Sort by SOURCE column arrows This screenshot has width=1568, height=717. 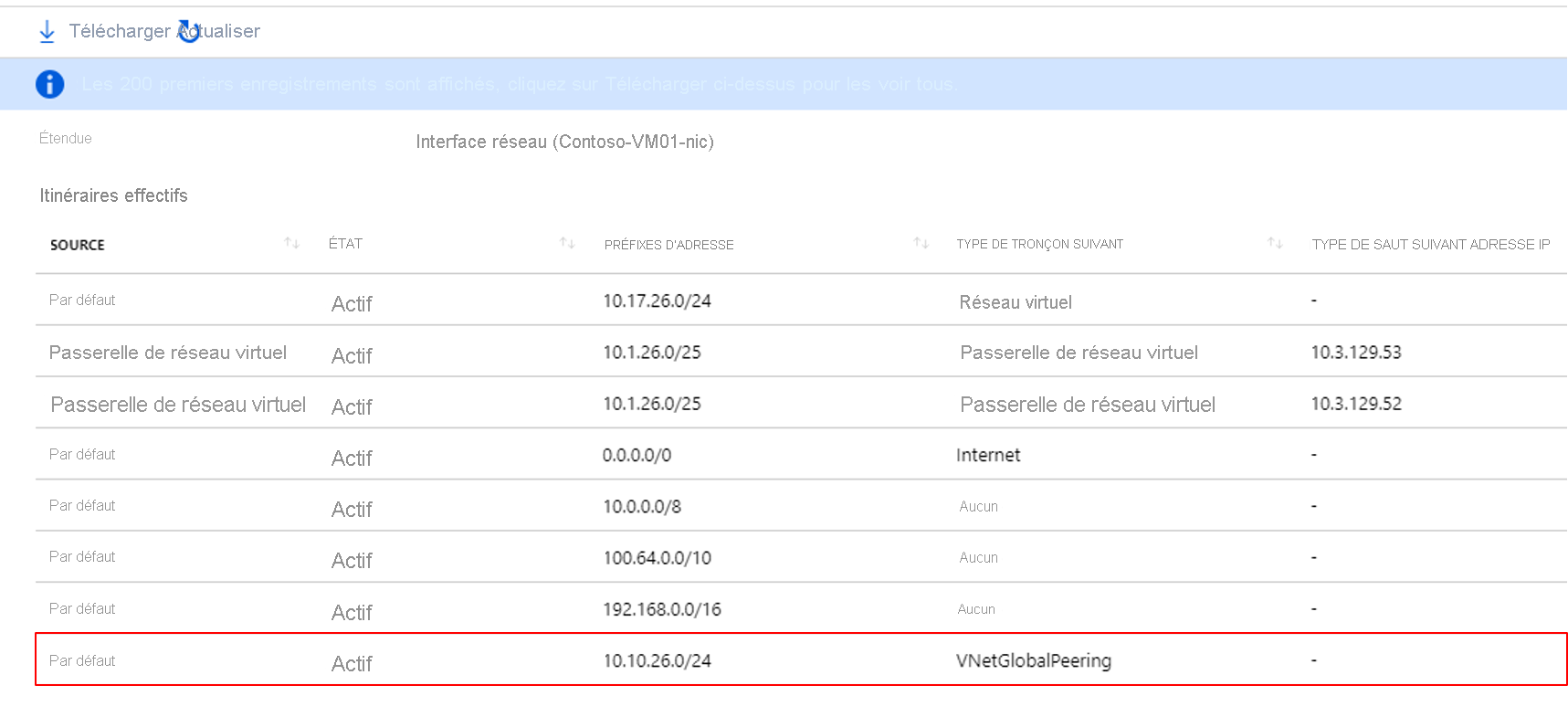pos(291,243)
